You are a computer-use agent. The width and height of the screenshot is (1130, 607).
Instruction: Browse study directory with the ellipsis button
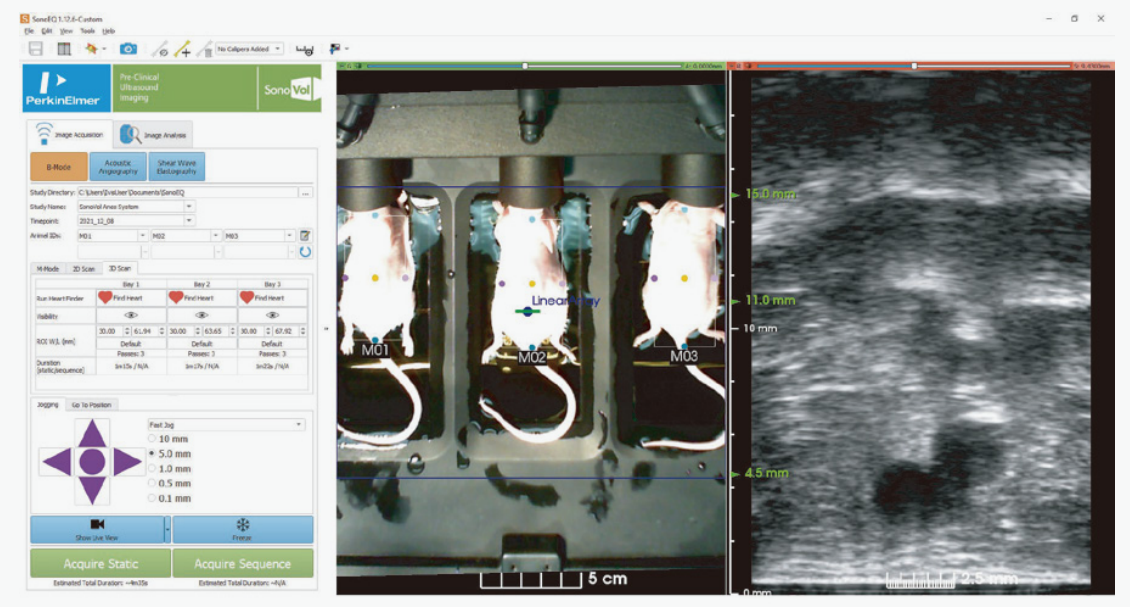[306, 192]
